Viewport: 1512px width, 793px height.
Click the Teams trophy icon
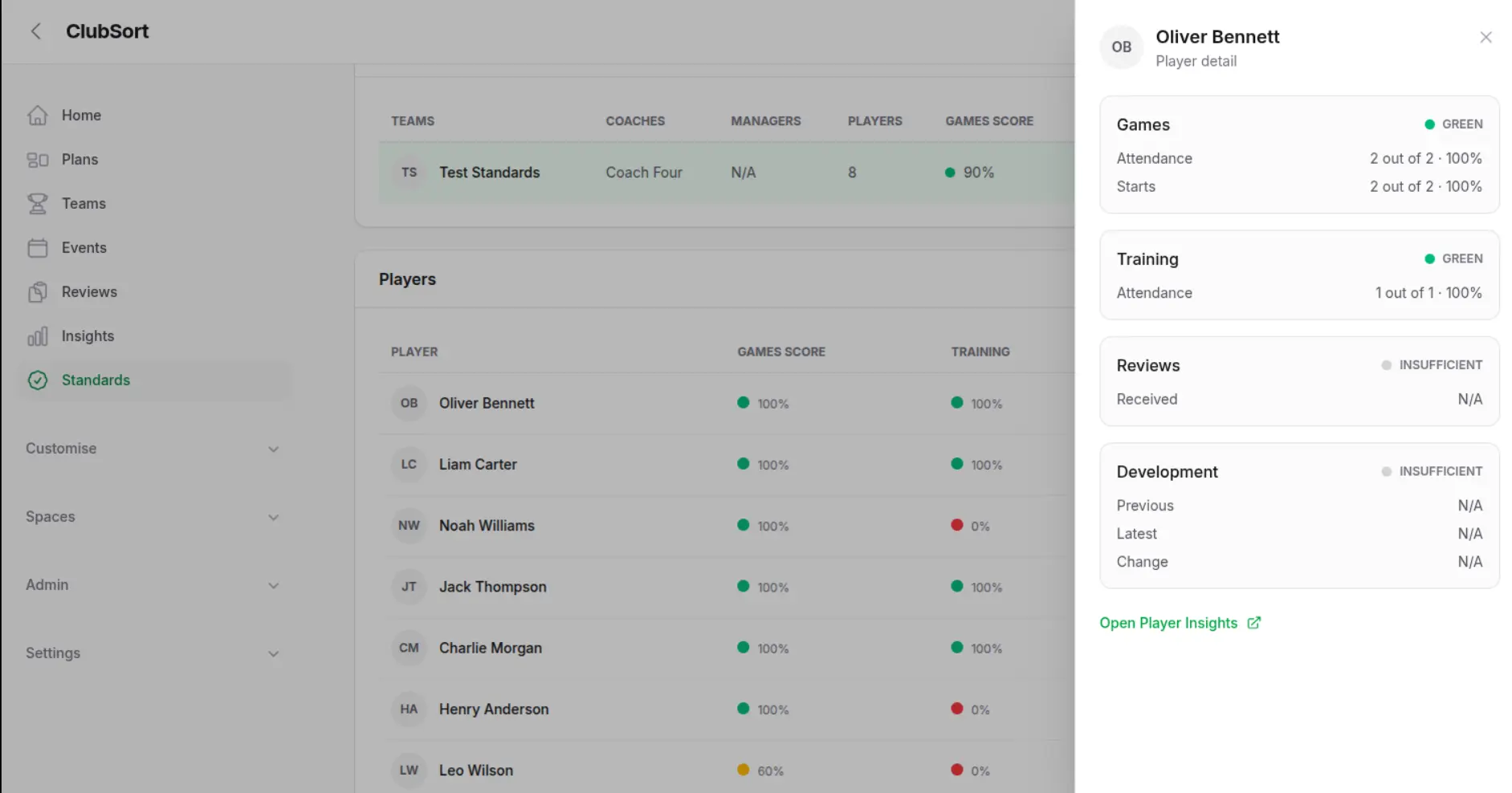pyautogui.click(x=38, y=204)
